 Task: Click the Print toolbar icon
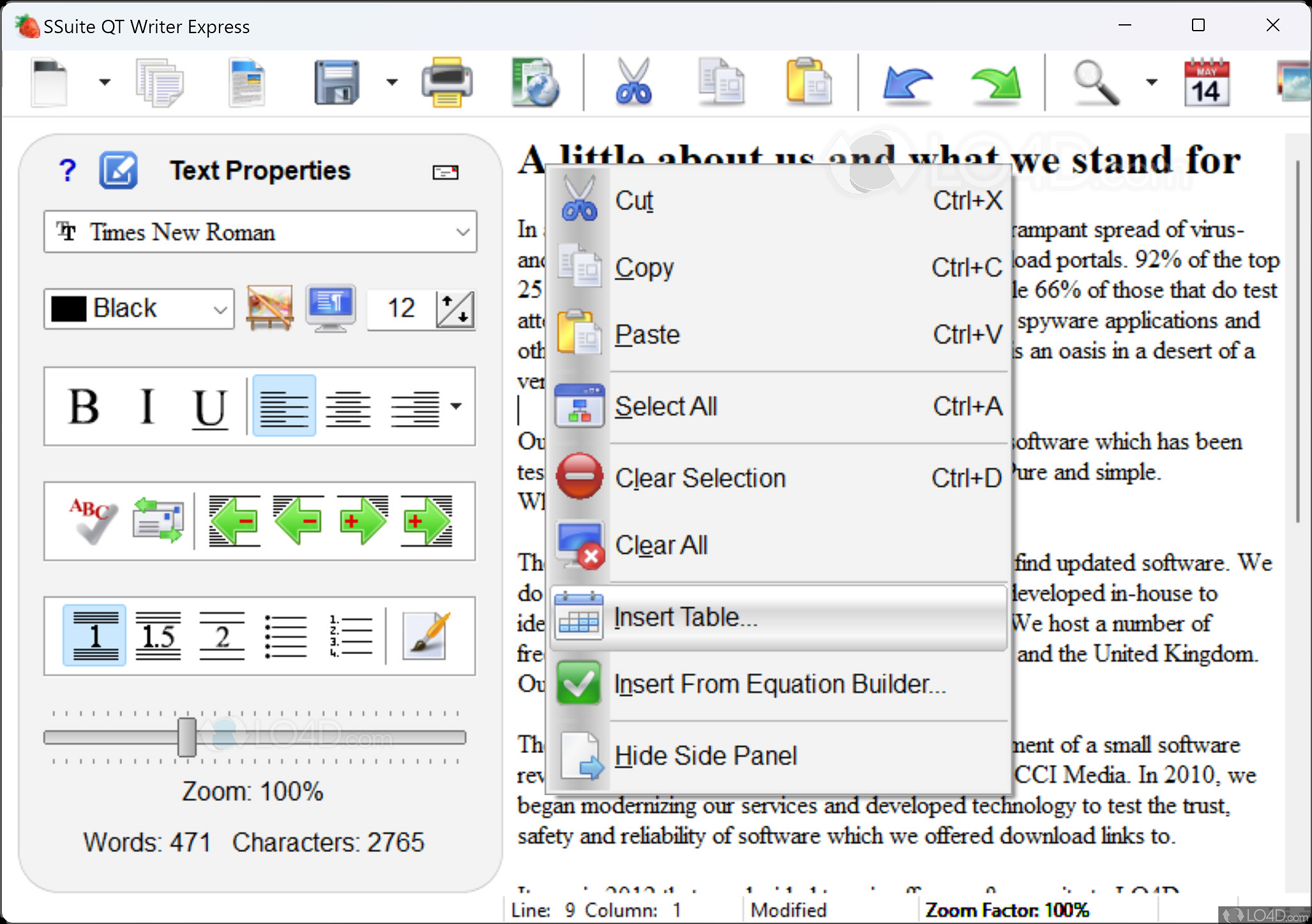tap(447, 82)
